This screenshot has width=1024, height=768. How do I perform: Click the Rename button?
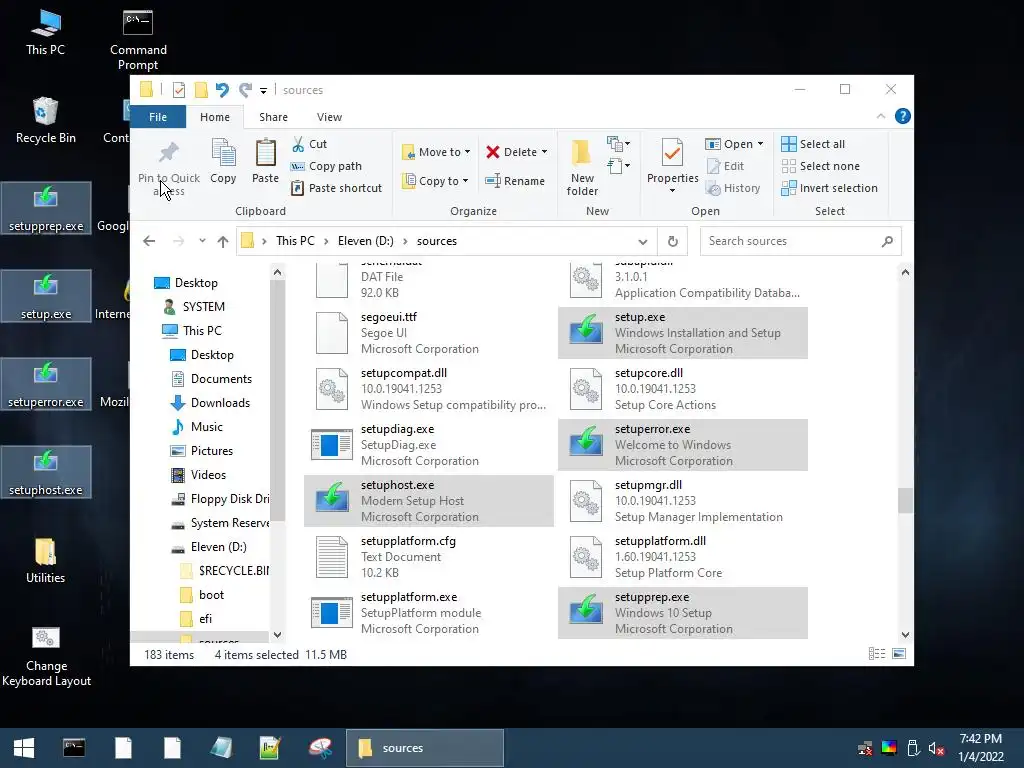tap(515, 181)
